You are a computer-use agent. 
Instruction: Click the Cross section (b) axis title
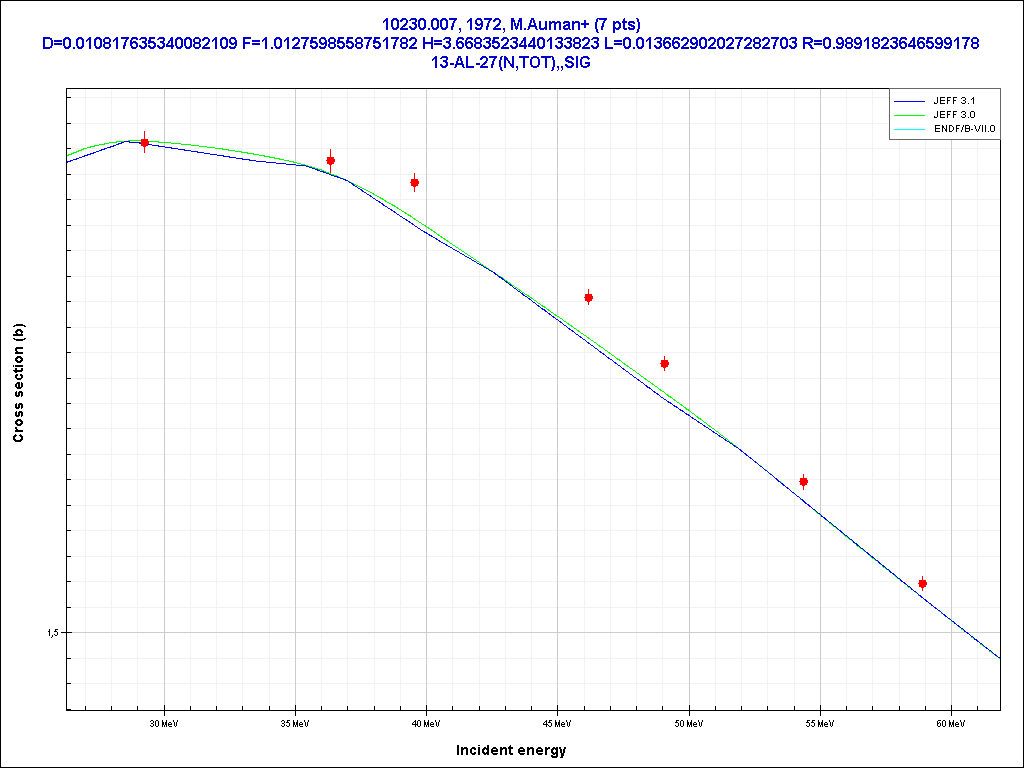click(x=18, y=384)
